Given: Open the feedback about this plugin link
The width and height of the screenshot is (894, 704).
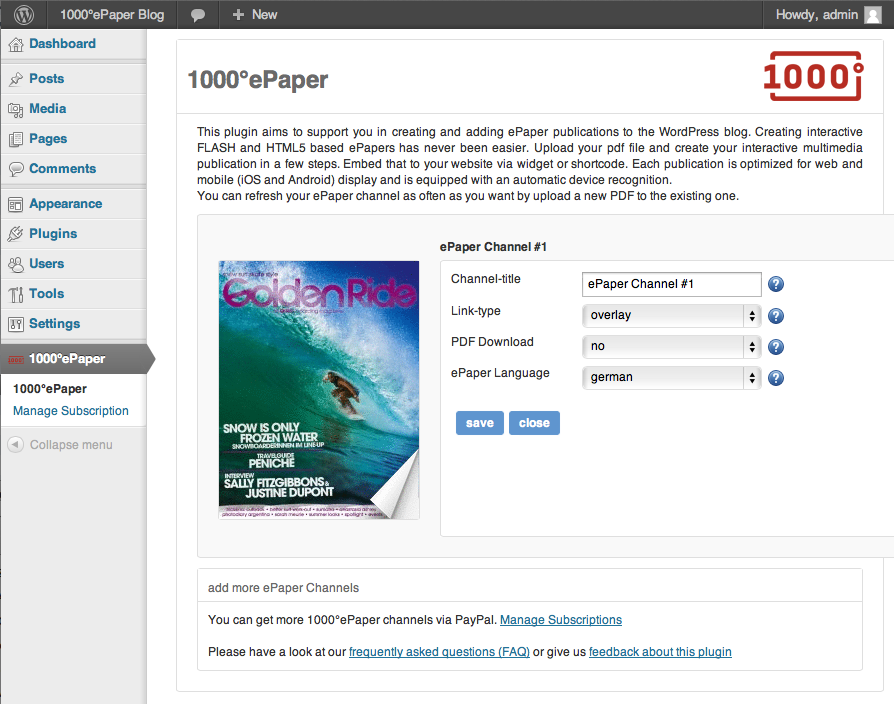Looking at the screenshot, I should tap(660, 652).
